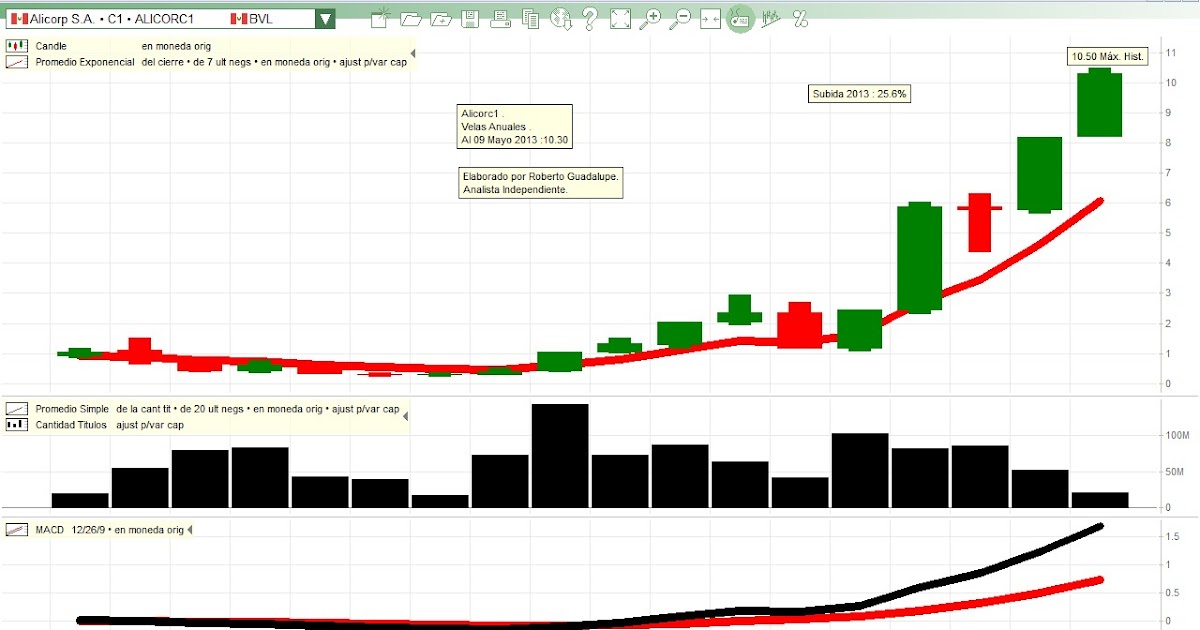Click the 'Subida 2013 : 25.6%' annotation
1200x630 pixels.
point(859,93)
